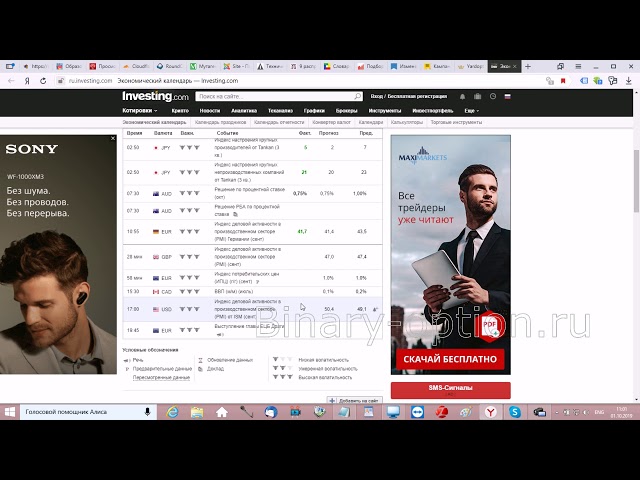Click the browser back arrow
Viewport: 640px width, 480px height.
[10, 80]
